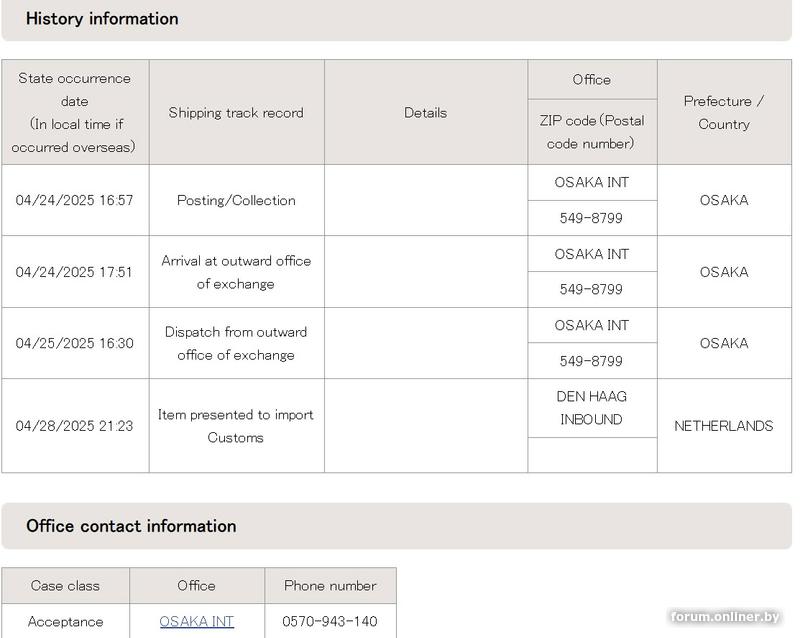Click the Prefecture / Country column header
800x638 pixels.
724,112
